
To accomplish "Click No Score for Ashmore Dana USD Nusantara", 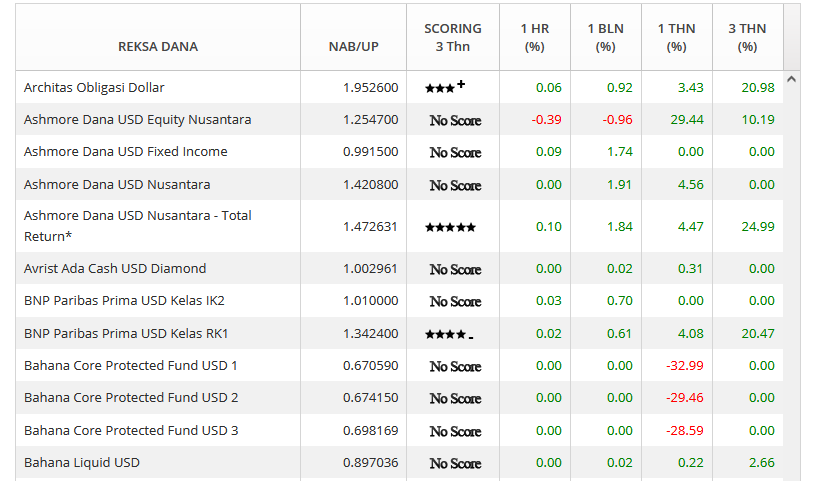I will tap(455, 185).
